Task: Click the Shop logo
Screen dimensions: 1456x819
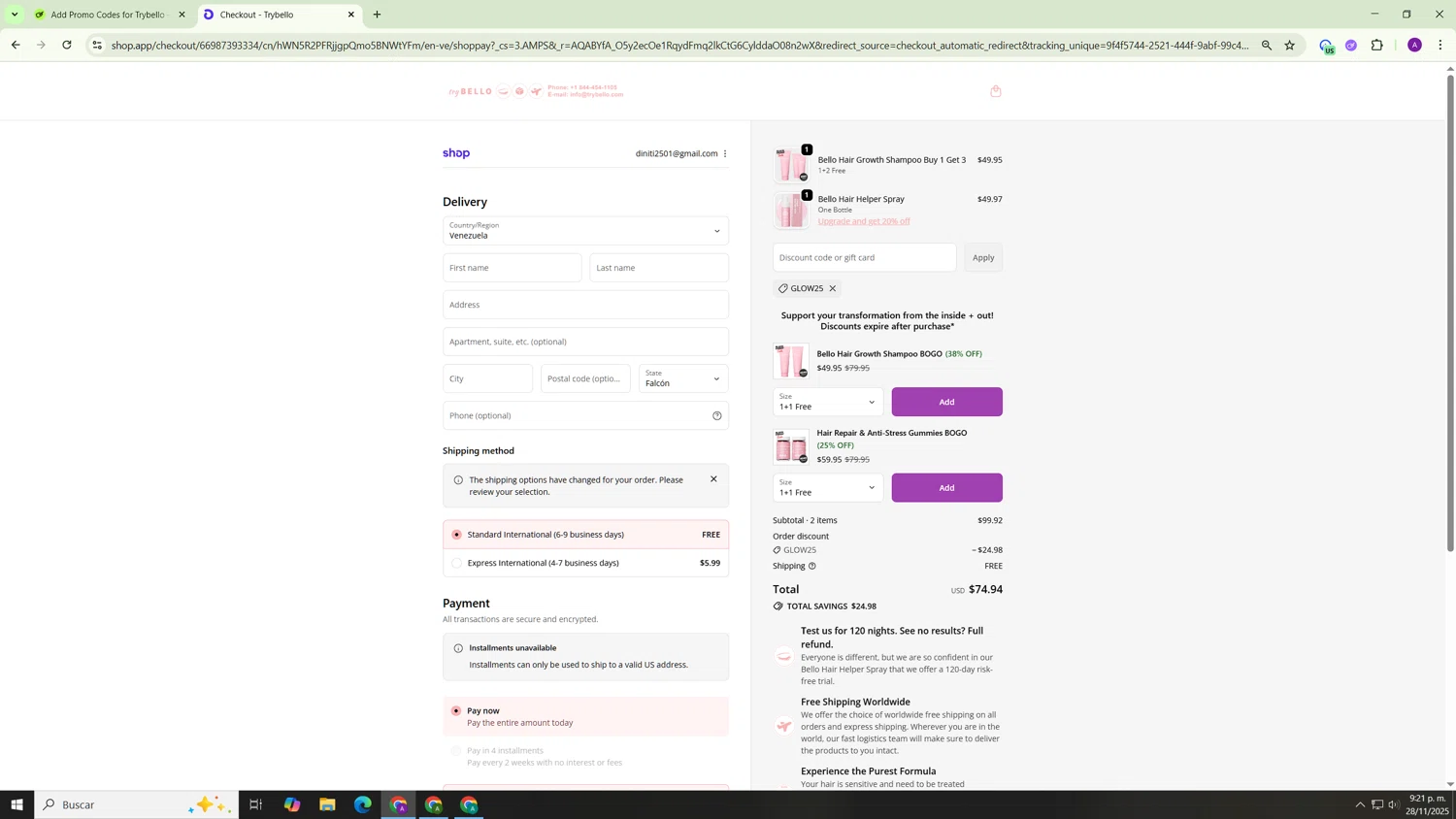Action: pyautogui.click(x=456, y=153)
